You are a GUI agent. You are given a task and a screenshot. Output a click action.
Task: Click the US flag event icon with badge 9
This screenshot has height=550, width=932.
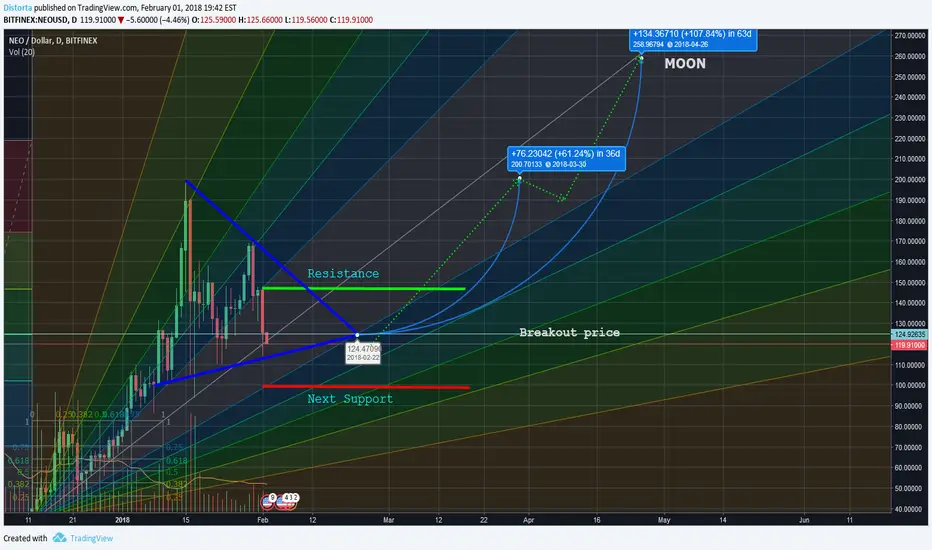tap(267, 503)
